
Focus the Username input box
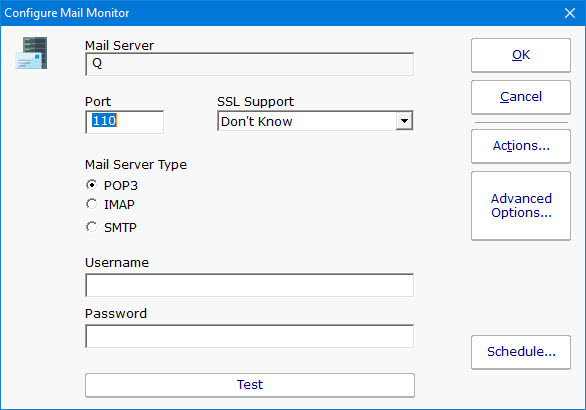pos(249,285)
